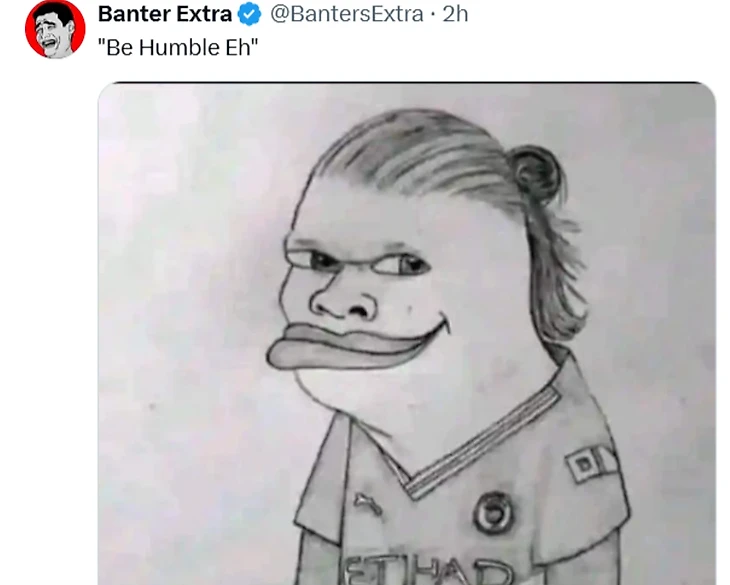Click the hair bun in the drawing
The height and width of the screenshot is (585, 730).
537,170
